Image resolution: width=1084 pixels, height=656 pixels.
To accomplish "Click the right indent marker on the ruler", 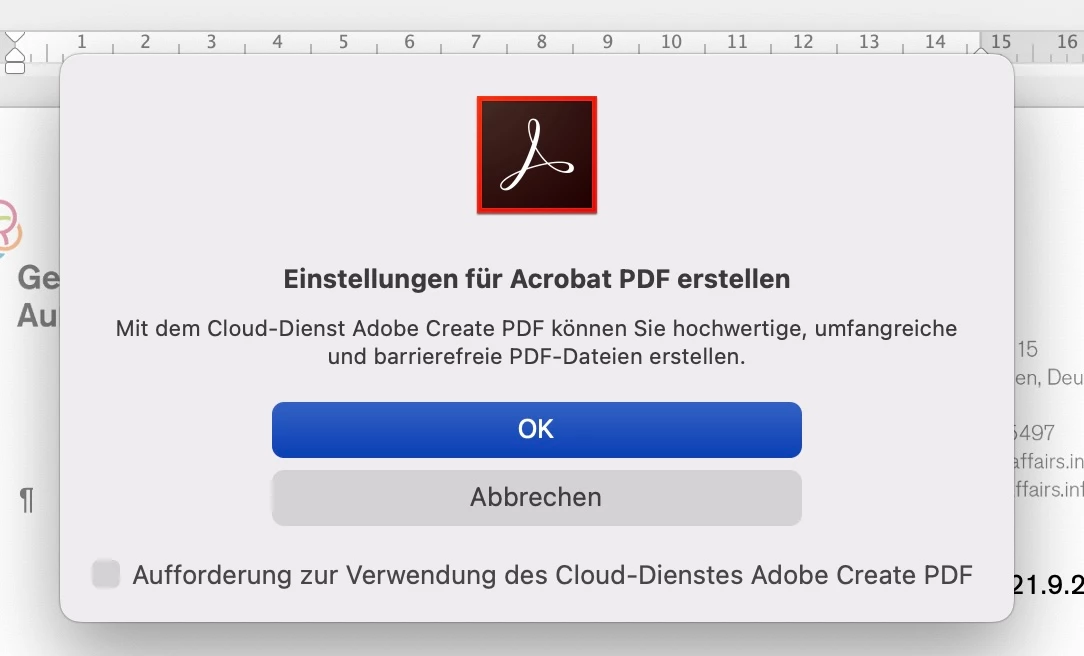I will [x=981, y=51].
